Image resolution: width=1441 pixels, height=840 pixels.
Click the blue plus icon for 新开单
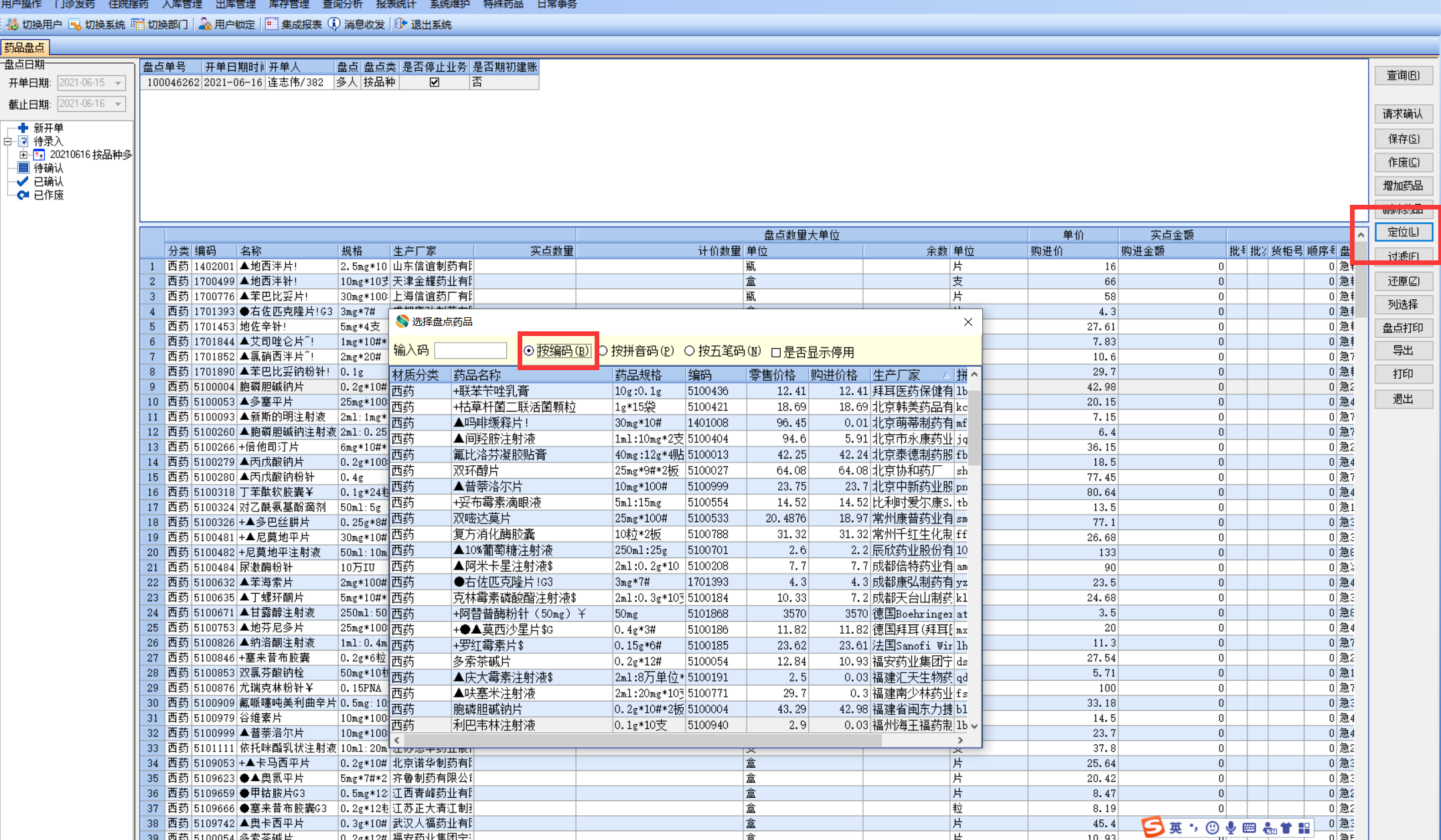pyautogui.click(x=23, y=128)
